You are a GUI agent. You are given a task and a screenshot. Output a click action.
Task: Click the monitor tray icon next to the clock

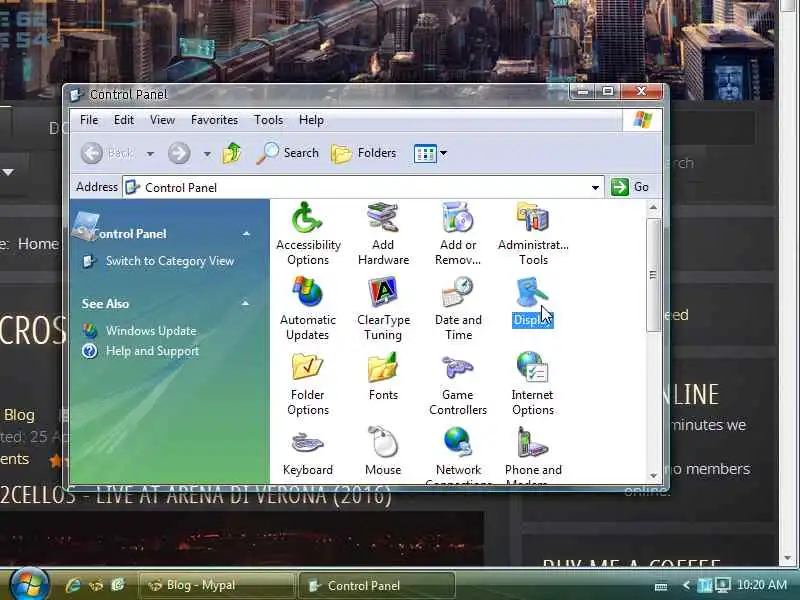point(722,585)
